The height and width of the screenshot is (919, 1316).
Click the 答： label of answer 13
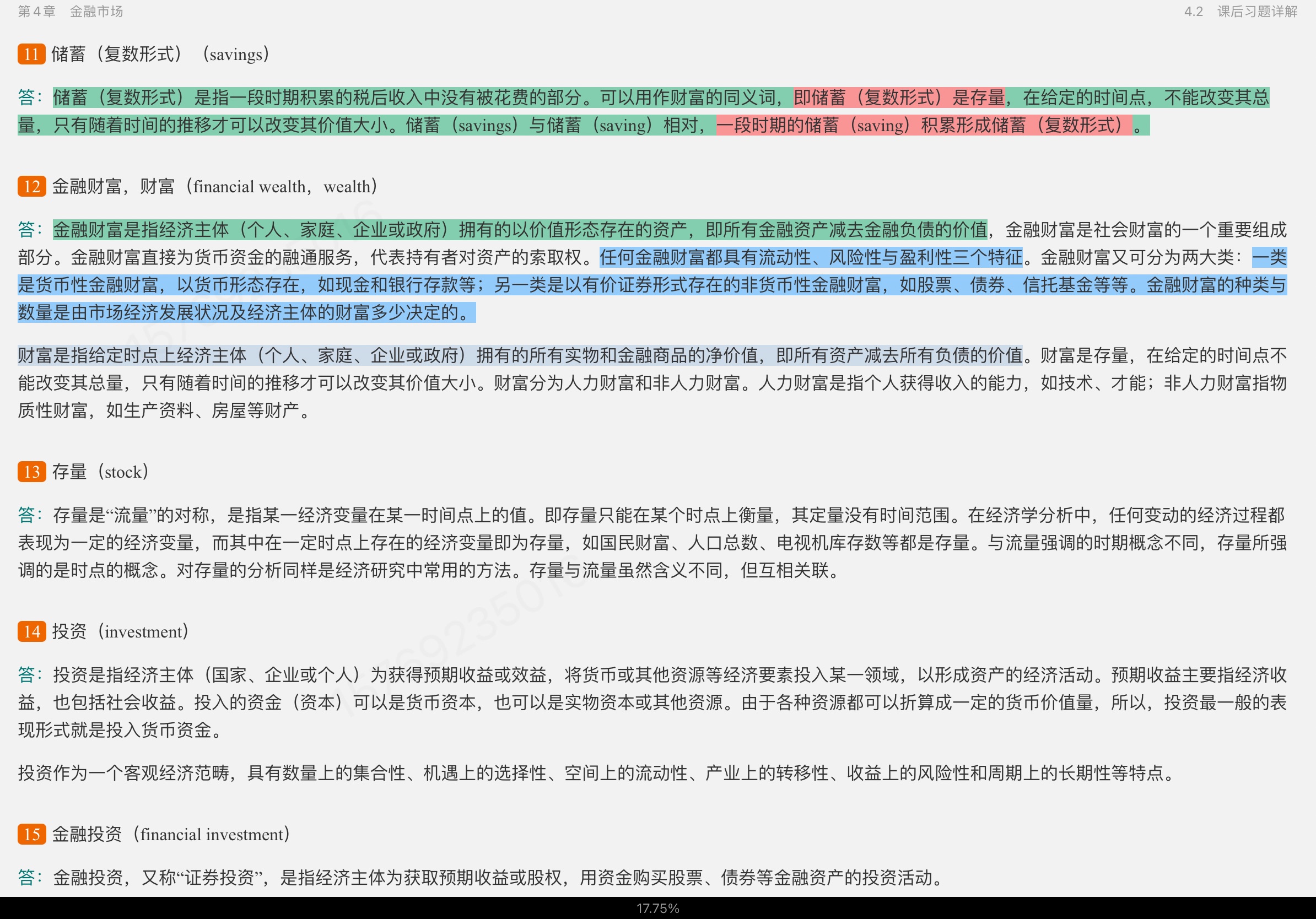(x=30, y=515)
